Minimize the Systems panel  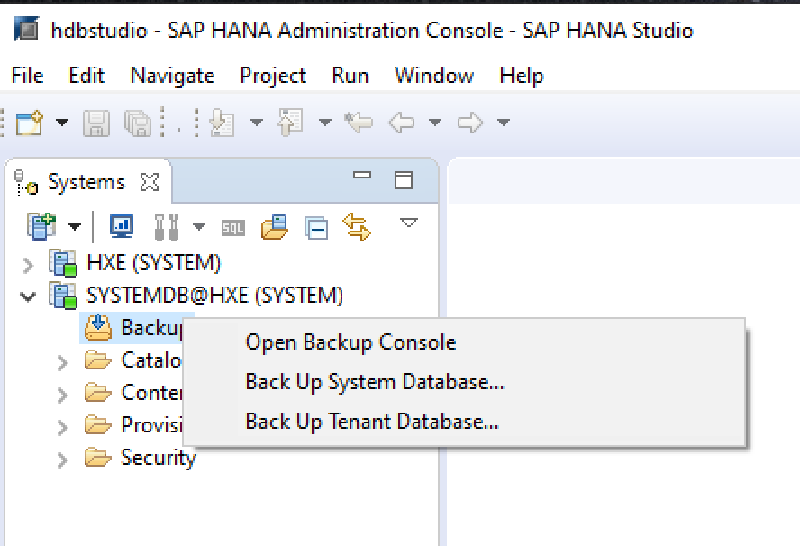click(x=362, y=175)
